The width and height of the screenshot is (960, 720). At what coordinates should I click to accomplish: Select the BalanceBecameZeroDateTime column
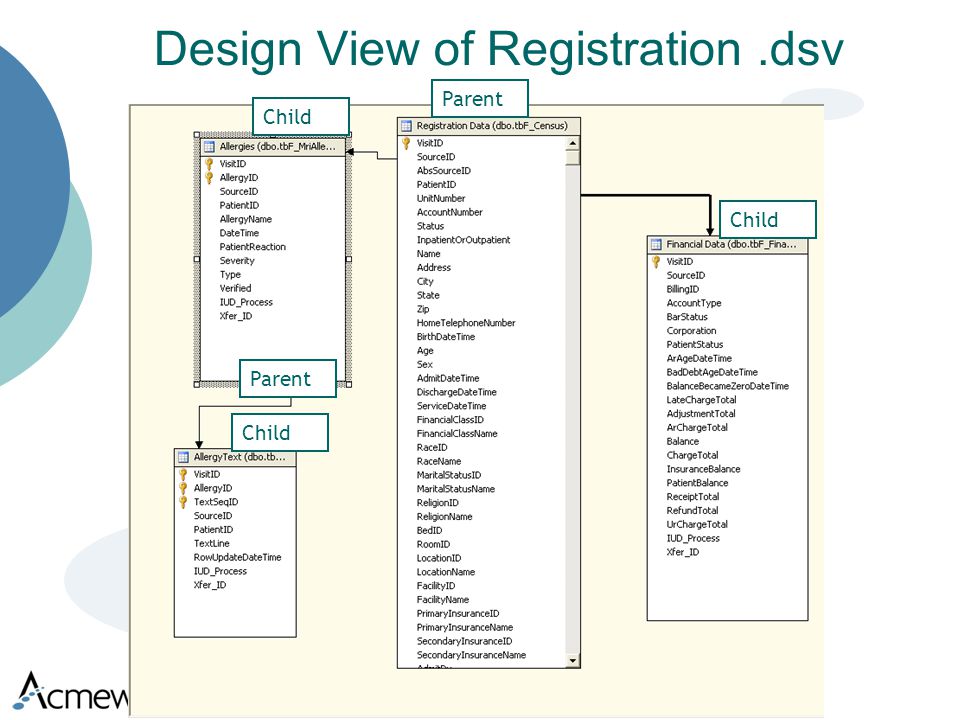click(x=727, y=386)
